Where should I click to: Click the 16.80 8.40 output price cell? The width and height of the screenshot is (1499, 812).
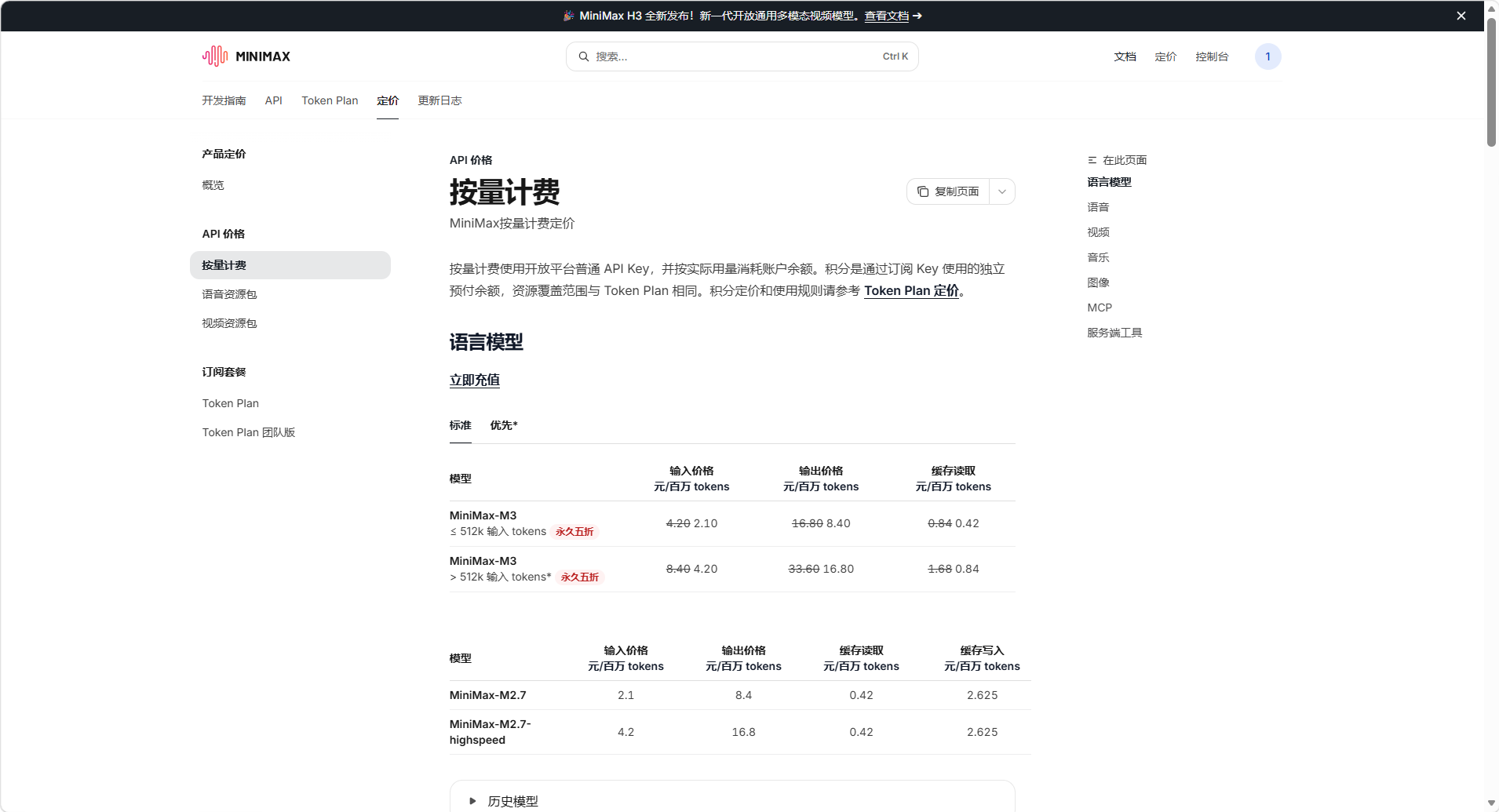point(821,523)
